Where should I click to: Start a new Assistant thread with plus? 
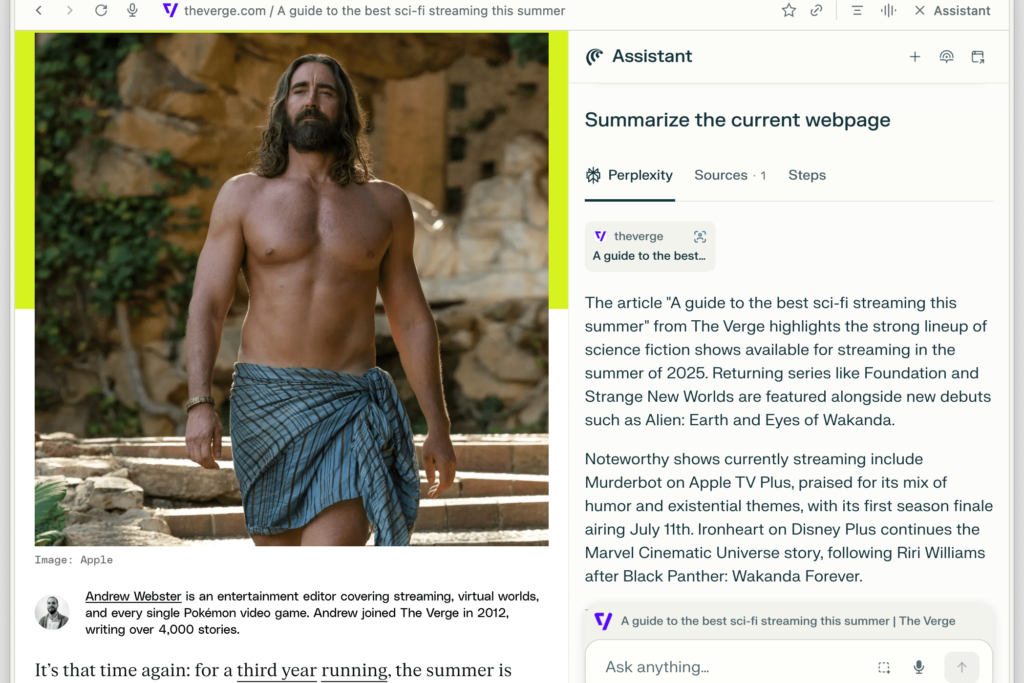tap(914, 57)
